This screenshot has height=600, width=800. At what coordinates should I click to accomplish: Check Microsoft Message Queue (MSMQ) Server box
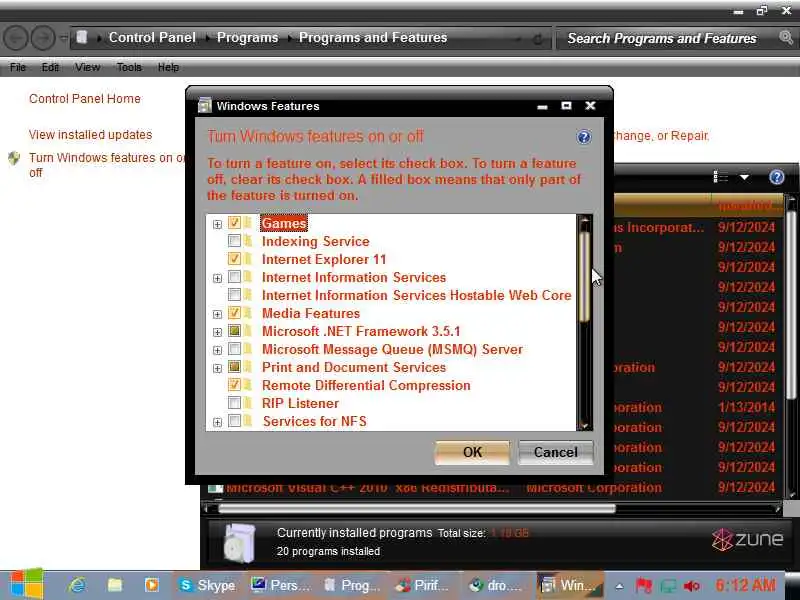point(234,349)
